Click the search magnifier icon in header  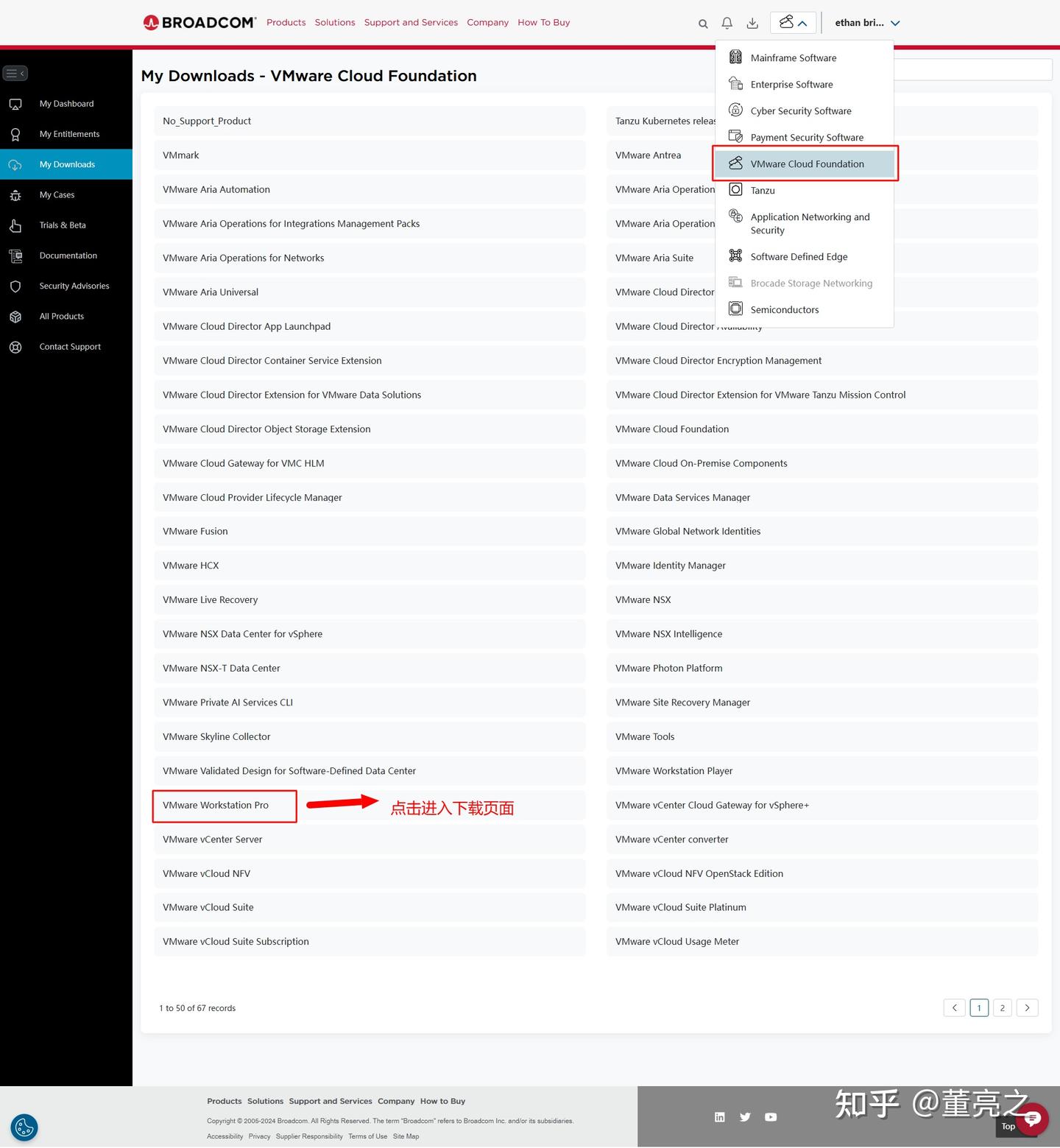703,24
